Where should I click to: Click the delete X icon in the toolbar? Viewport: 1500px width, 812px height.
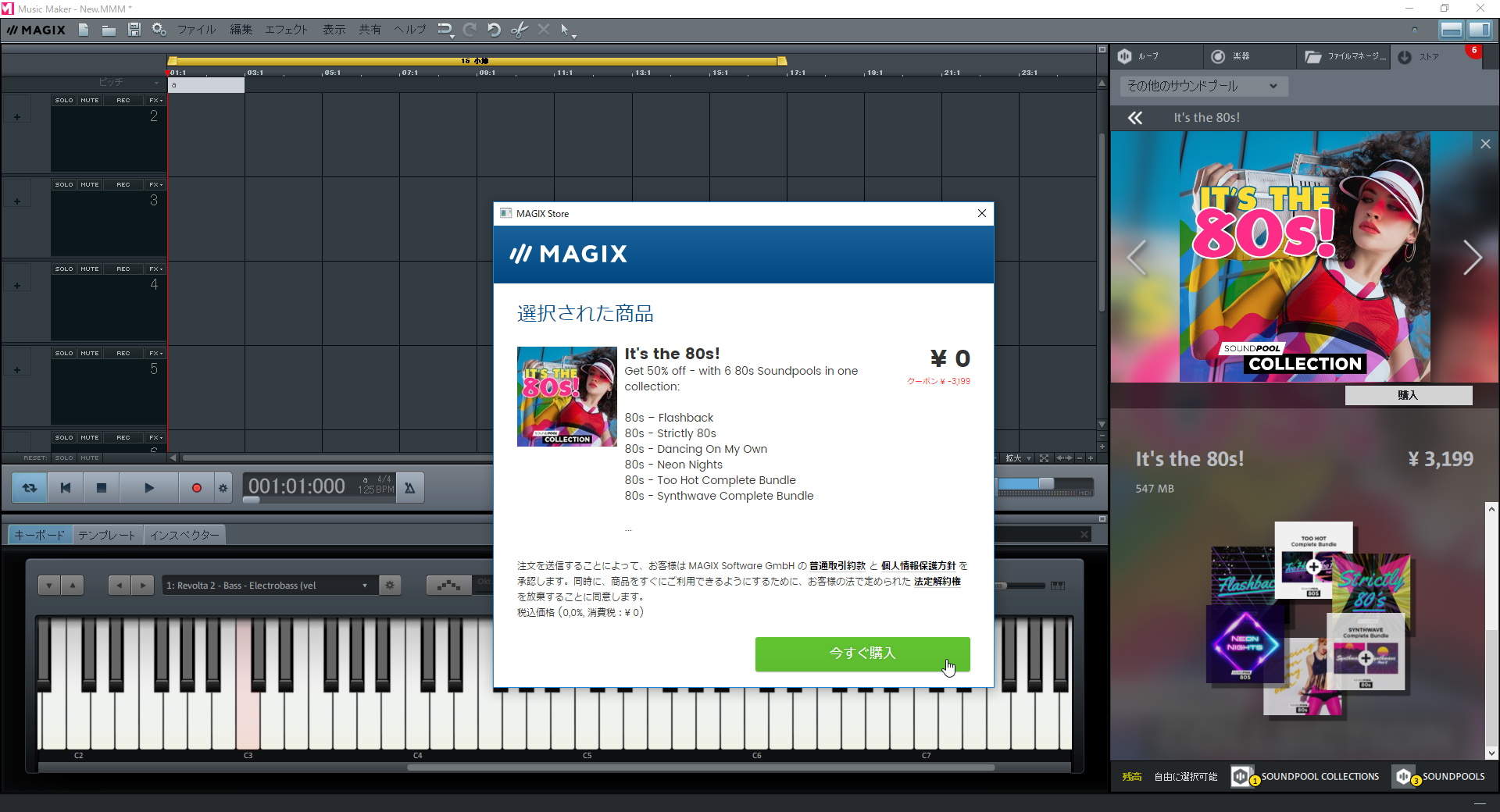coord(544,30)
